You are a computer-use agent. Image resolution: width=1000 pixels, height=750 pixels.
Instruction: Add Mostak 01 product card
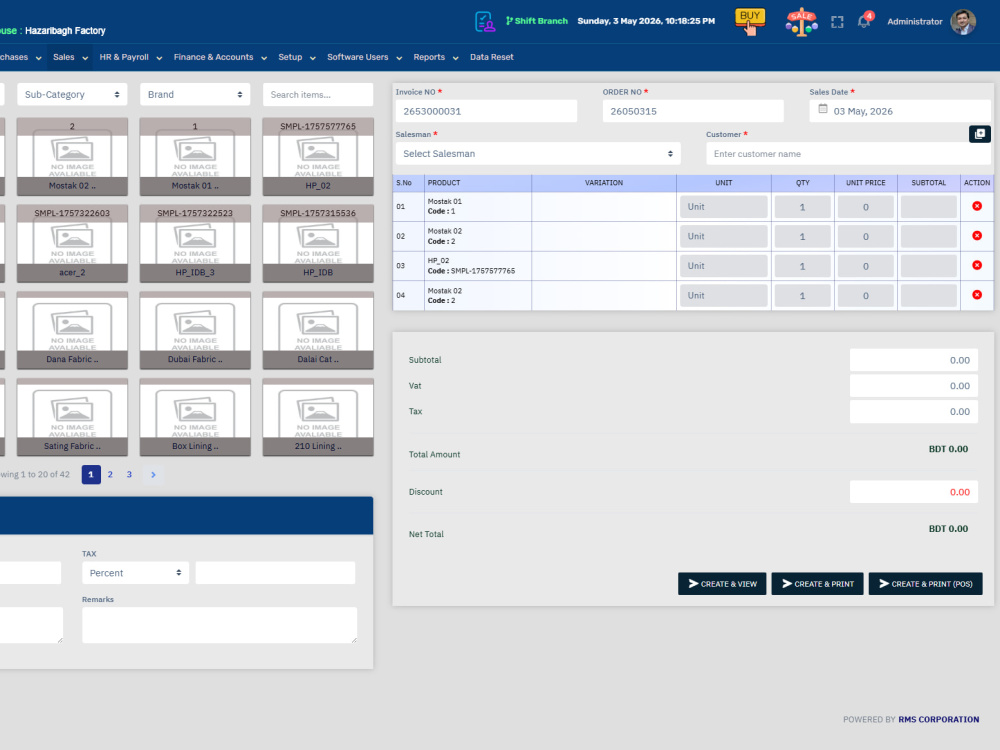195,157
